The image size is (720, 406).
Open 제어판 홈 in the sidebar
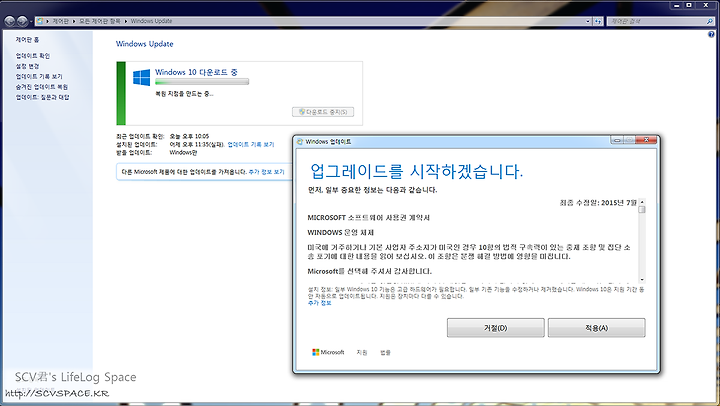click(x=27, y=40)
